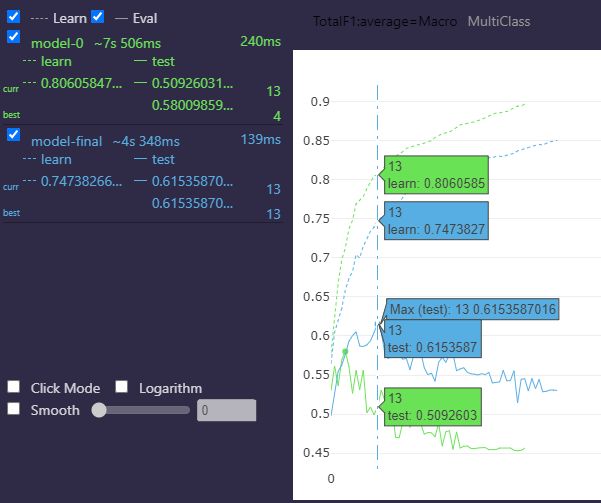Enable Click Mode checkbox
The width and height of the screenshot is (601, 503).
tap(13, 386)
